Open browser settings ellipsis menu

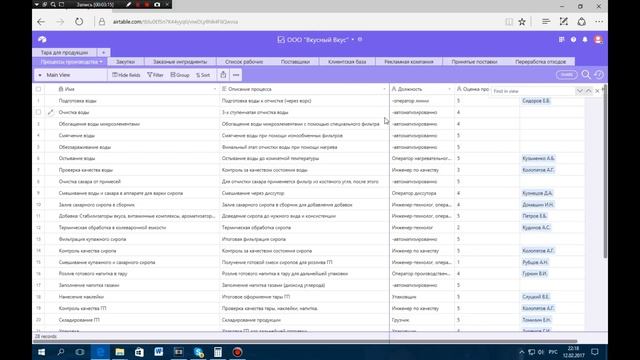point(599,22)
